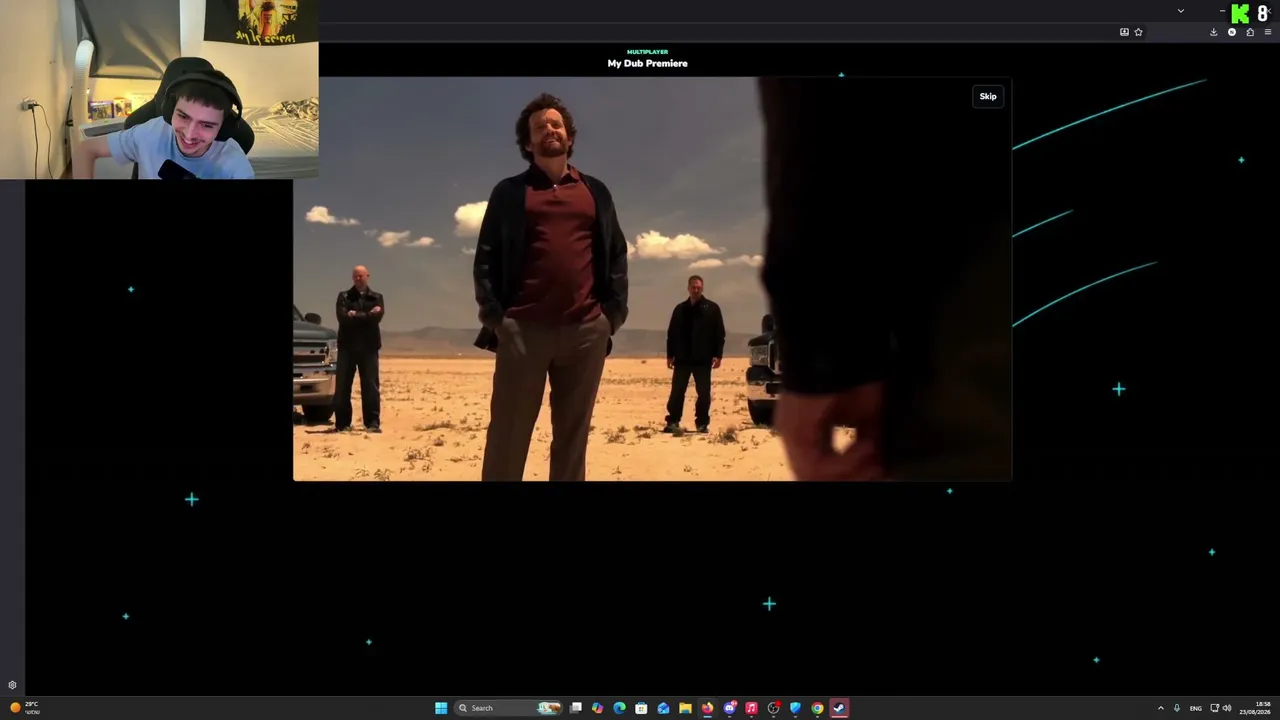Expand the hidden system tray icons

click(1161, 708)
